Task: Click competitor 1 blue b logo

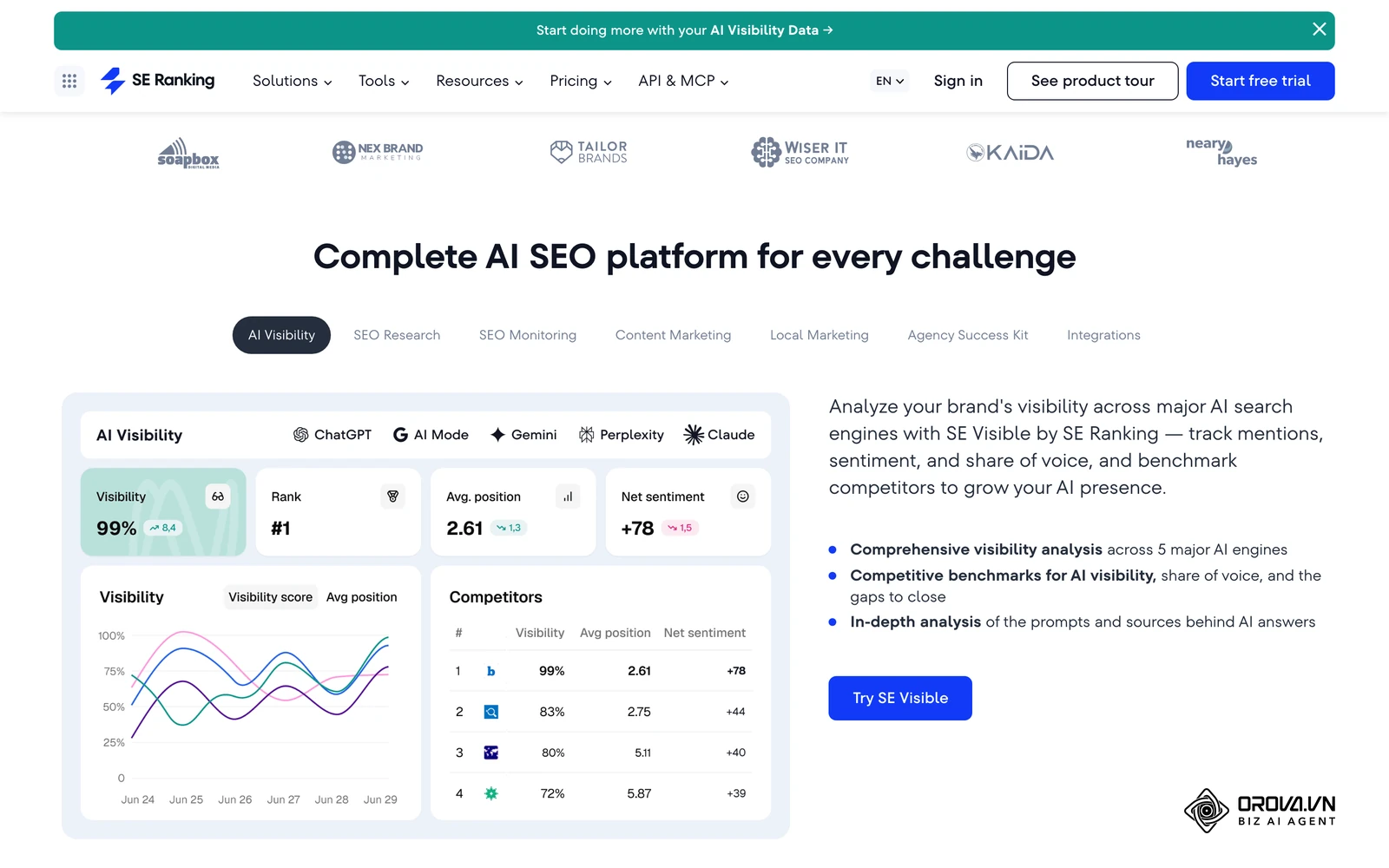Action: (x=491, y=671)
